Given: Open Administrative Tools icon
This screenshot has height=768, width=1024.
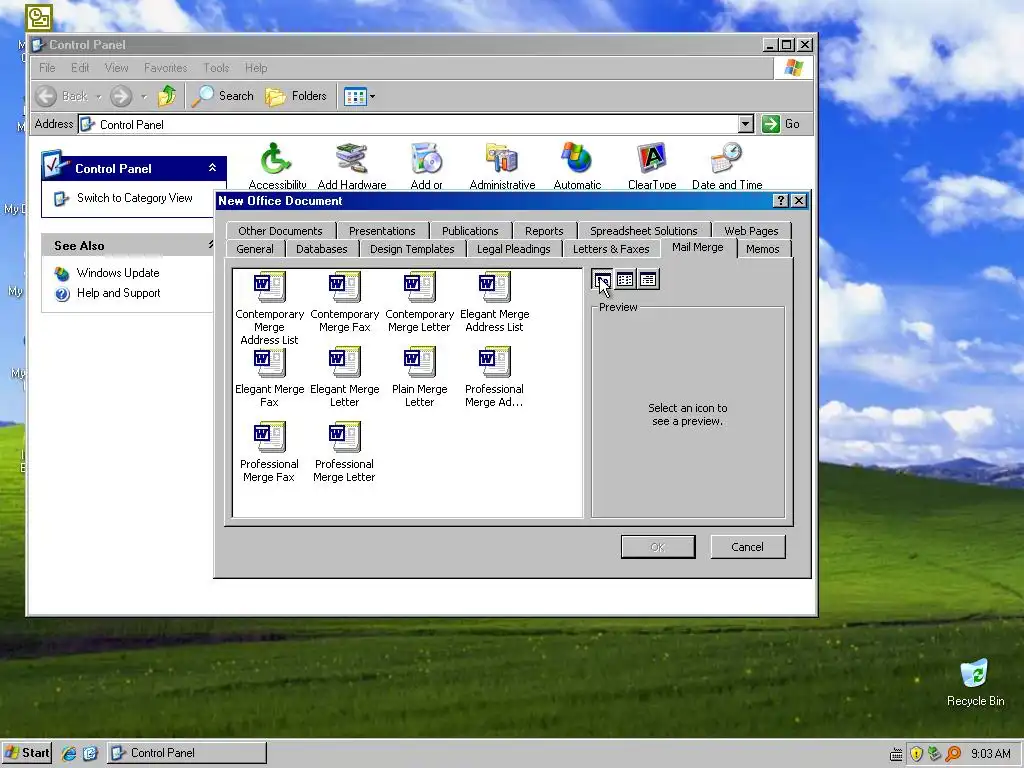Looking at the screenshot, I should pyautogui.click(x=502, y=166).
